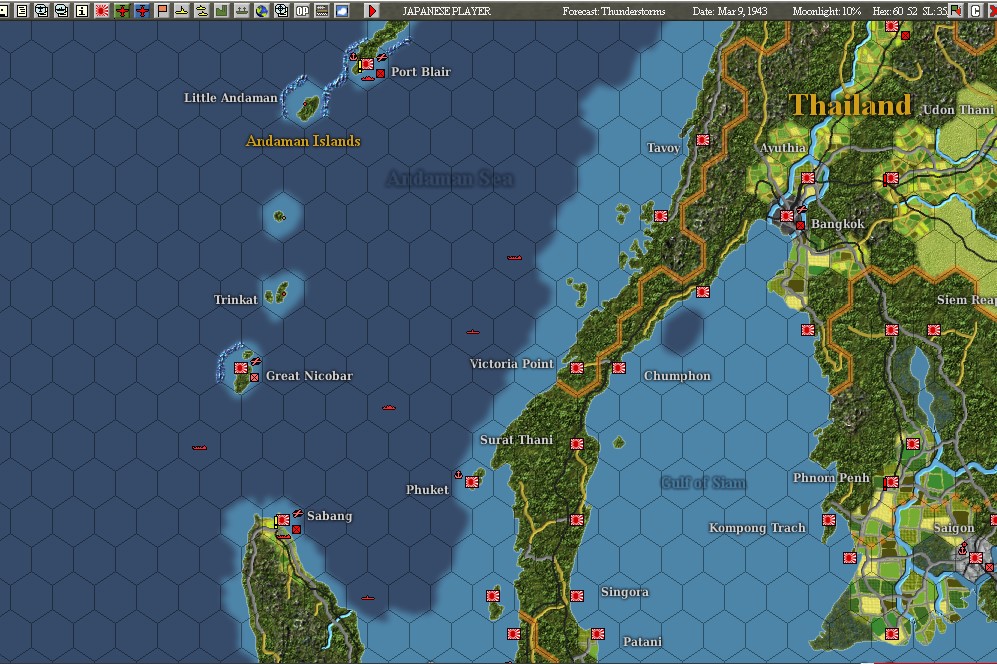Select the Chumphon base flag marker
Image resolution: width=997 pixels, height=664 pixels.
coord(619,368)
